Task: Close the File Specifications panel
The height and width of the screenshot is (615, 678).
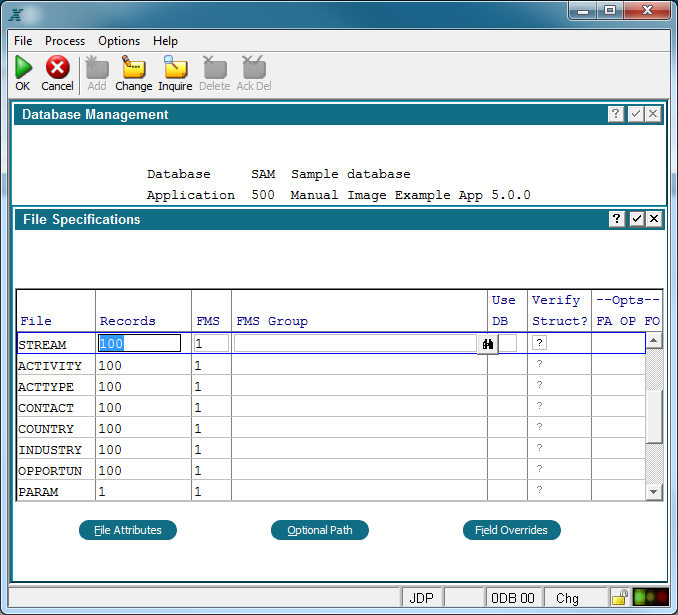Action: [x=654, y=219]
